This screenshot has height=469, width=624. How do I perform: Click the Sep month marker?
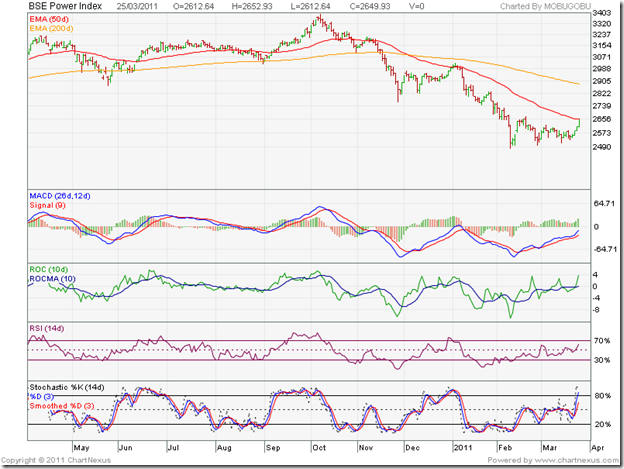tap(273, 448)
